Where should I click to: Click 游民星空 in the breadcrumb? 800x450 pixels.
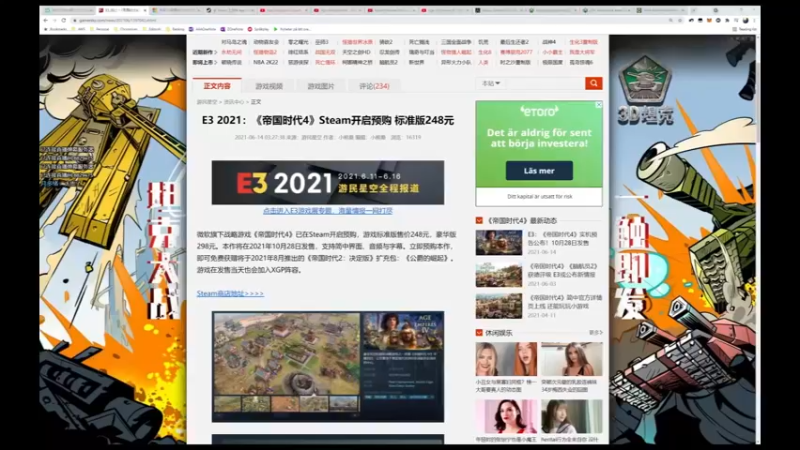207,102
